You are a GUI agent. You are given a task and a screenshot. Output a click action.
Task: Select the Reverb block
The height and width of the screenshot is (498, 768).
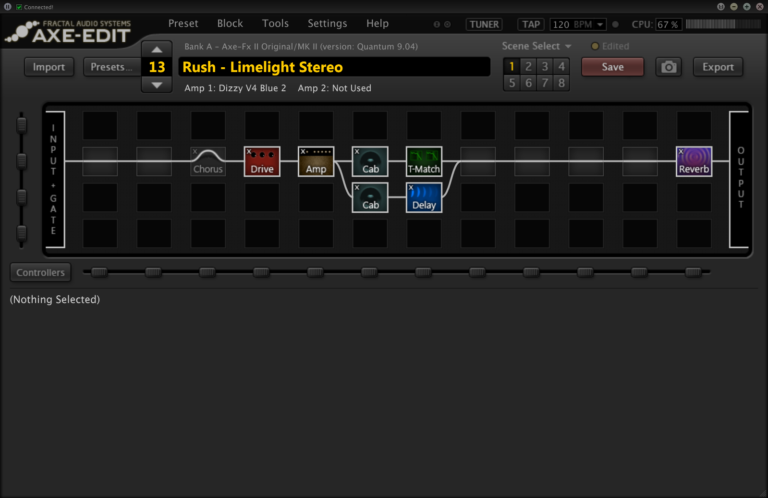694,162
